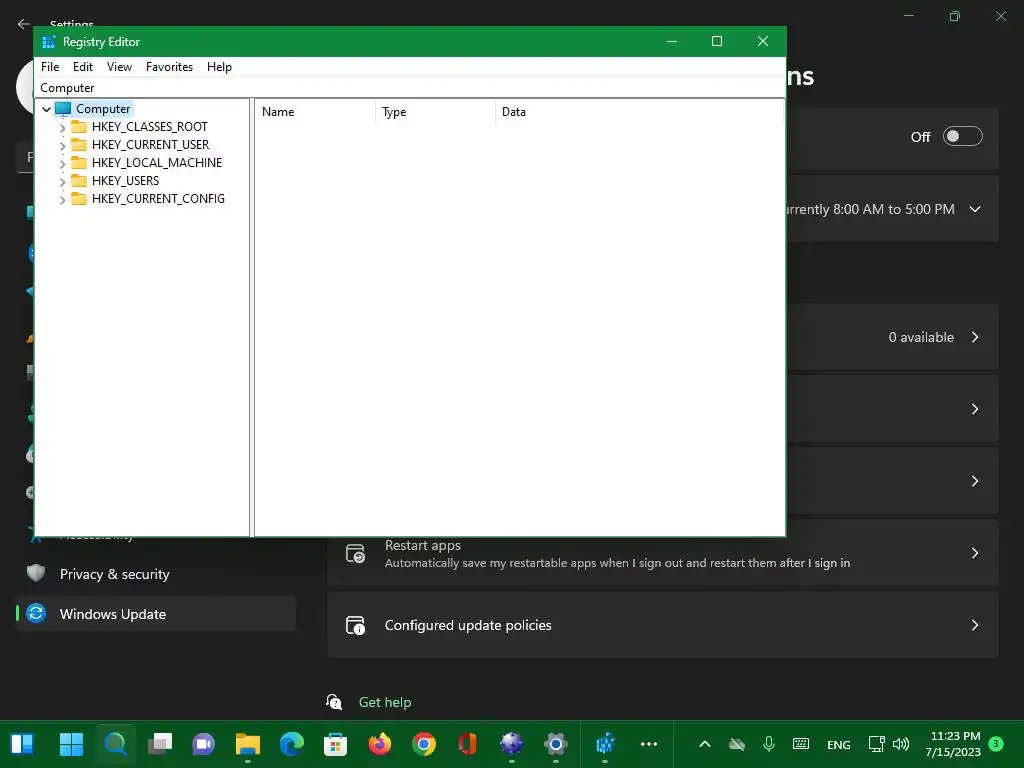Viewport: 1024px width, 768px height.
Task: Open the notification count badge
Action: (996, 743)
